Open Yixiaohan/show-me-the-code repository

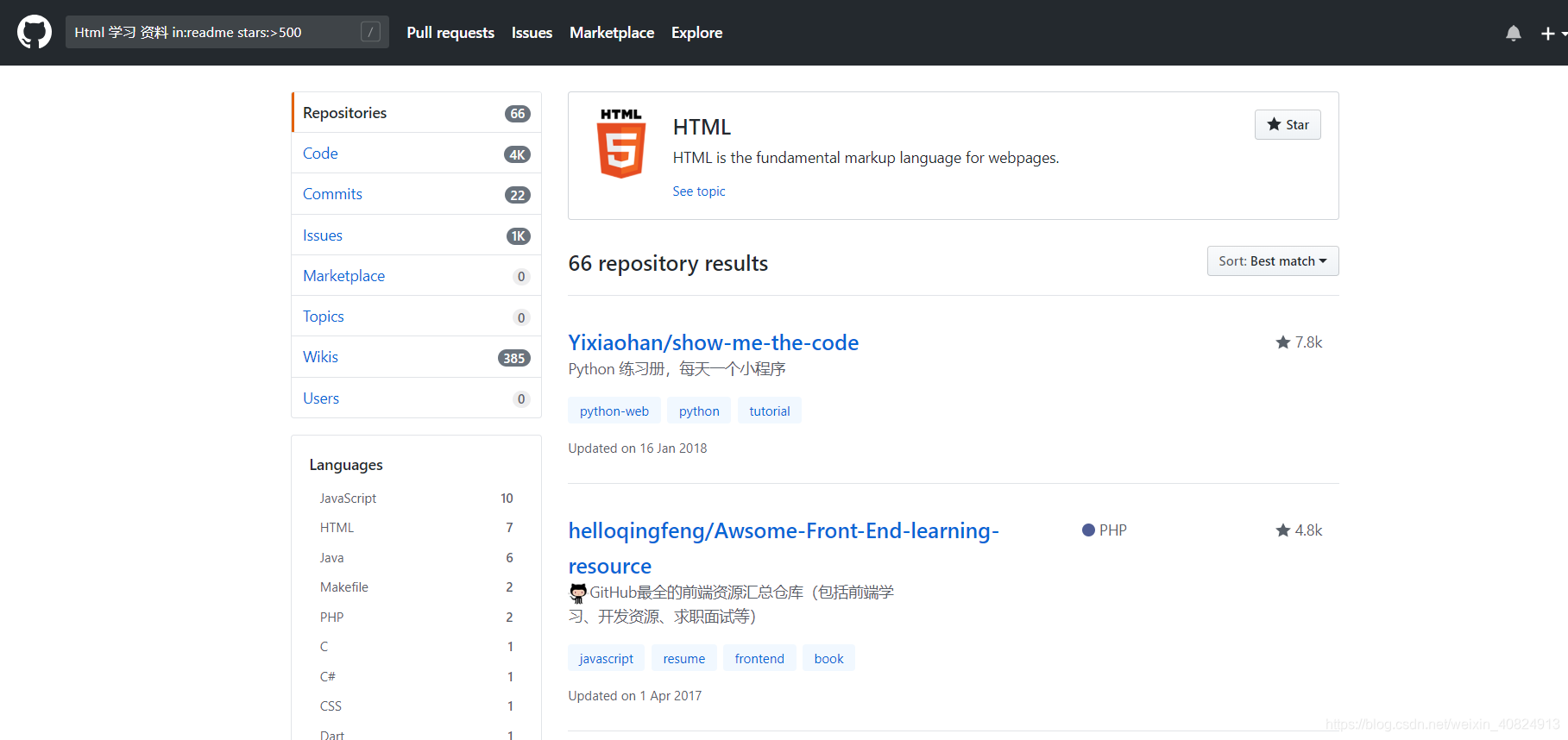[714, 342]
